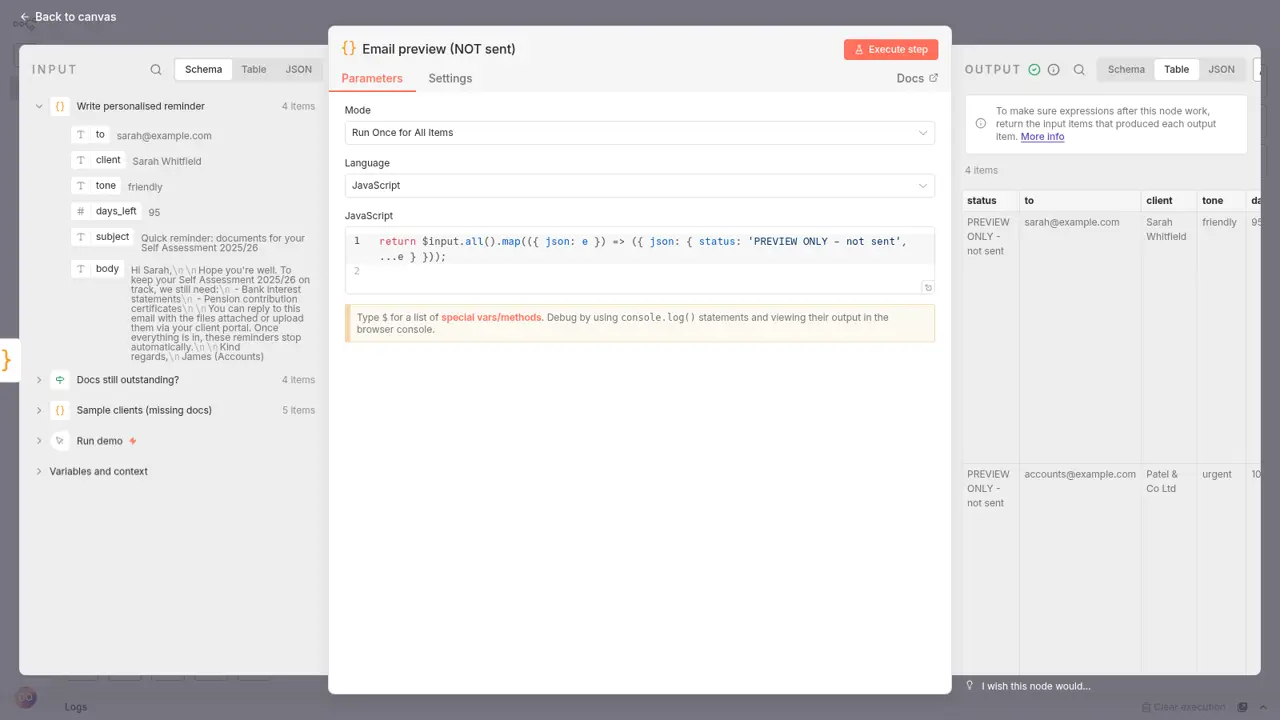Click the Docs still outstanding node icon
This screenshot has width=1280, height=720.
click(60, 380)
